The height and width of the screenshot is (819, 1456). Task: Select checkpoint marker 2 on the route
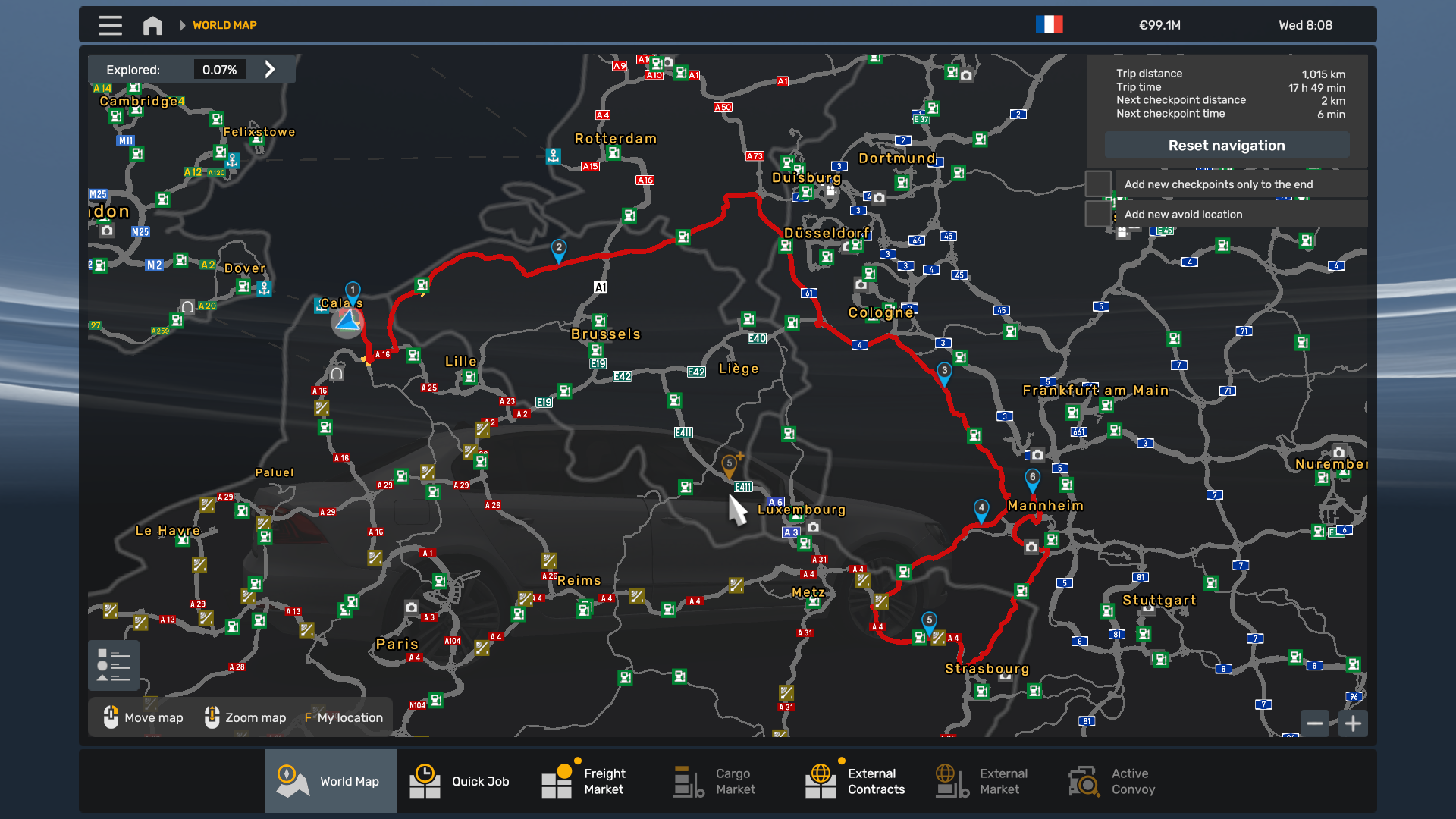tap(559, 249)
